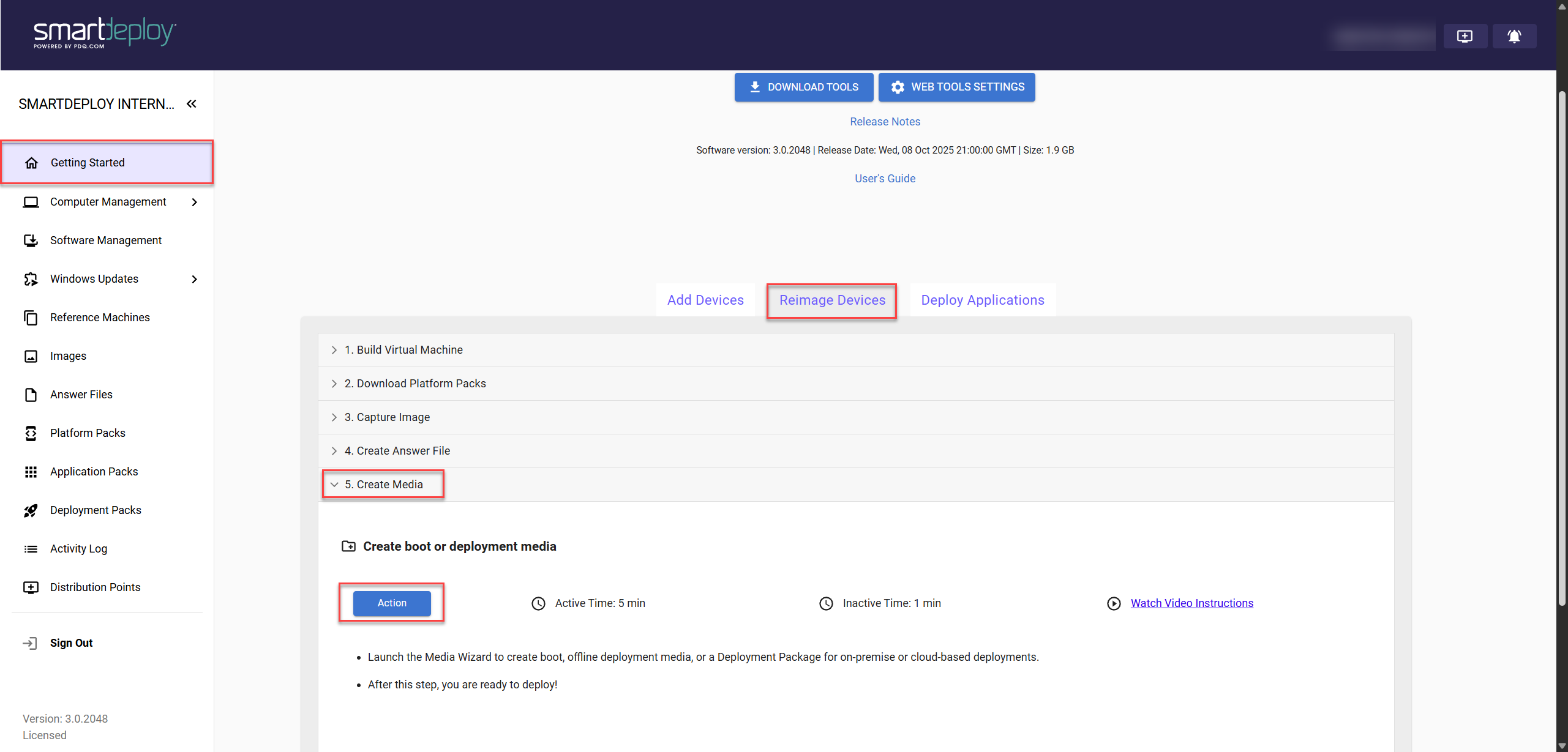The width and height of the screenshot is (1568, 752).
Task: Open Application Packs grid item
Action: [x=94, y=472]
